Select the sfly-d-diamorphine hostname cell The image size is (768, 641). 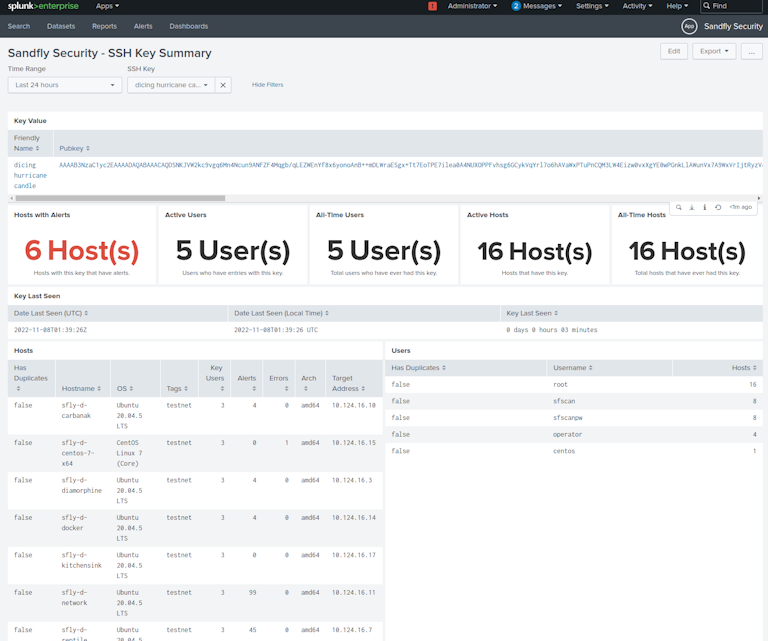click(81, 485)
